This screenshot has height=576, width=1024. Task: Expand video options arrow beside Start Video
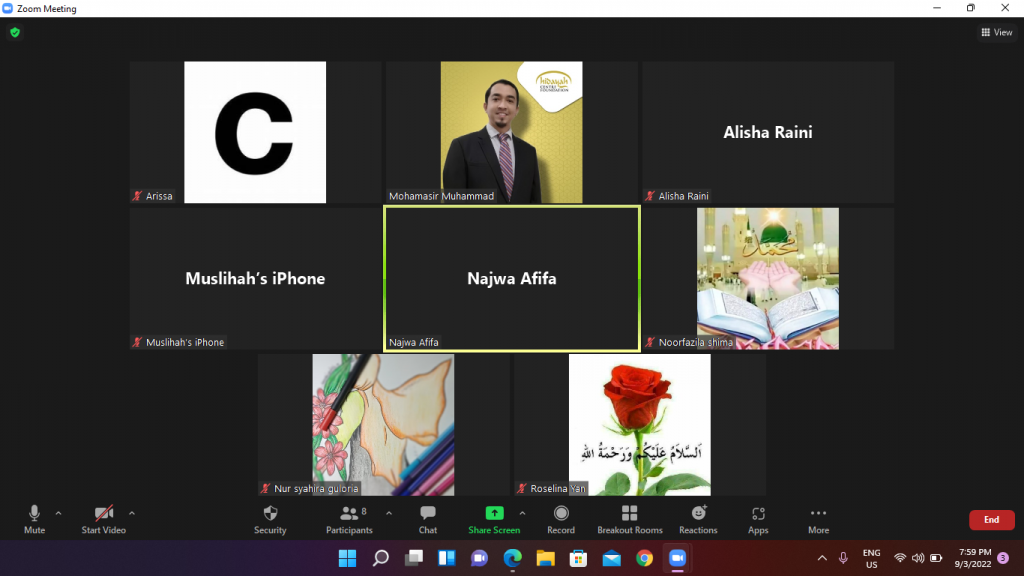point(132,513)
